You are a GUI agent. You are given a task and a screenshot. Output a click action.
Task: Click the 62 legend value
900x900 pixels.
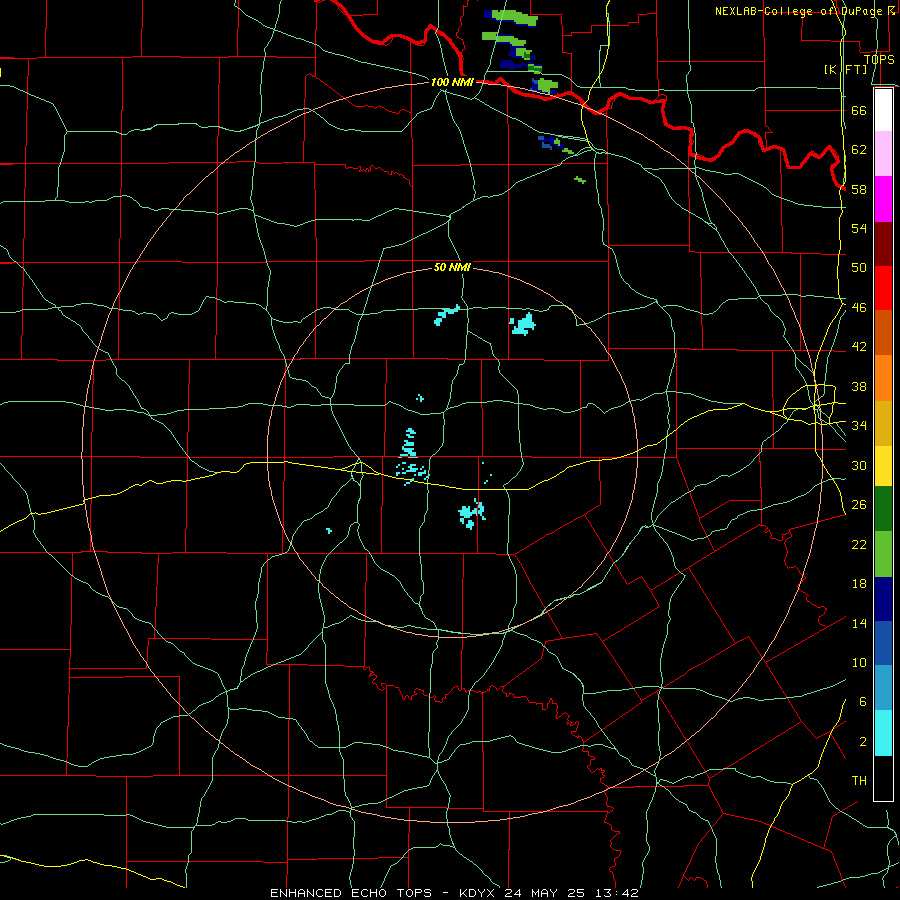(859, 150)
